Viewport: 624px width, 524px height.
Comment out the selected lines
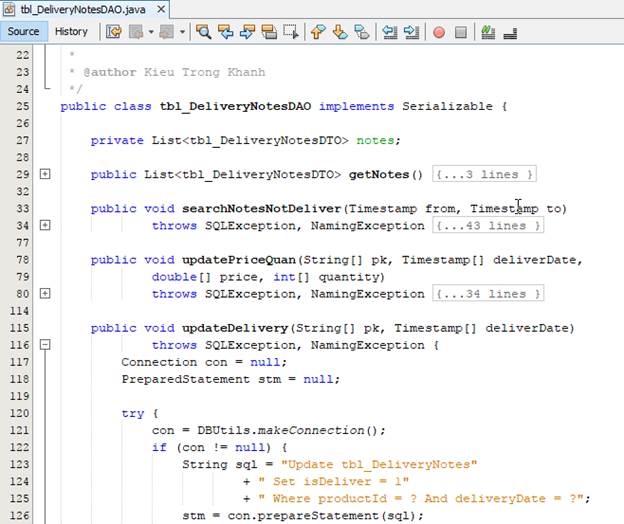tap(488, 32)
